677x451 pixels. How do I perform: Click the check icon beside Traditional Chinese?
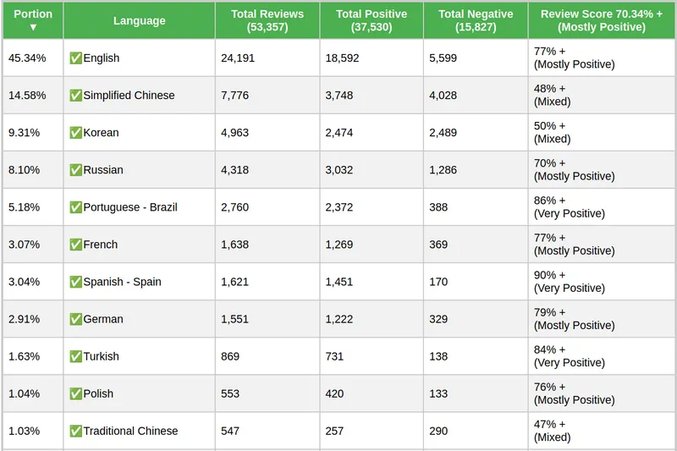click(x=76, y=431)
